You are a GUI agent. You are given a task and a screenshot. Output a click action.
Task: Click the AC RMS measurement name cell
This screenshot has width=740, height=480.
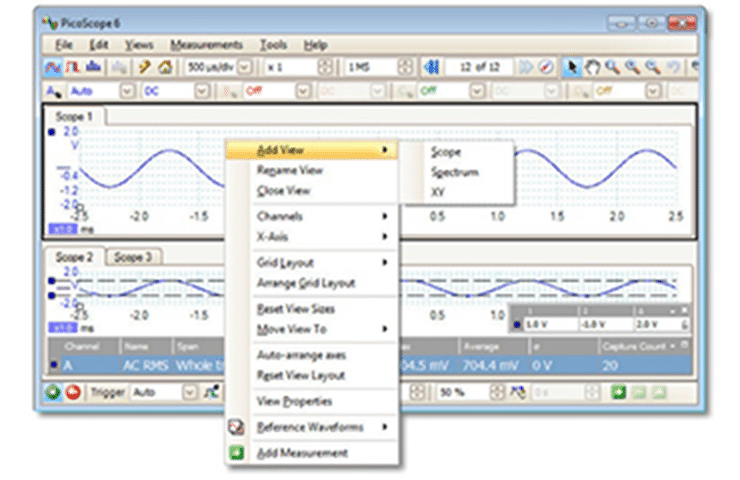click(146, 365)
